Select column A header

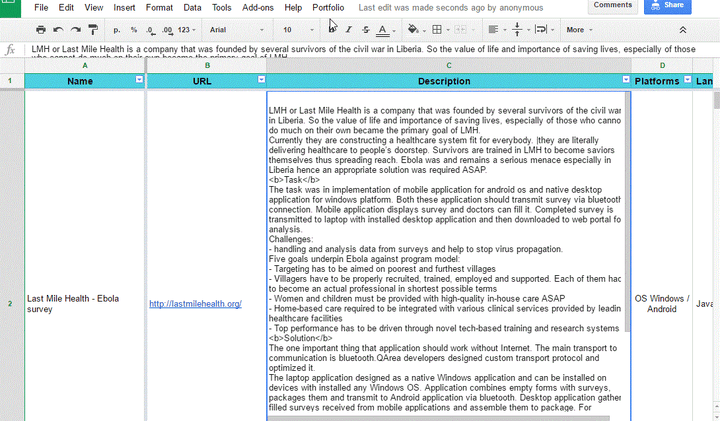point(85,65)
